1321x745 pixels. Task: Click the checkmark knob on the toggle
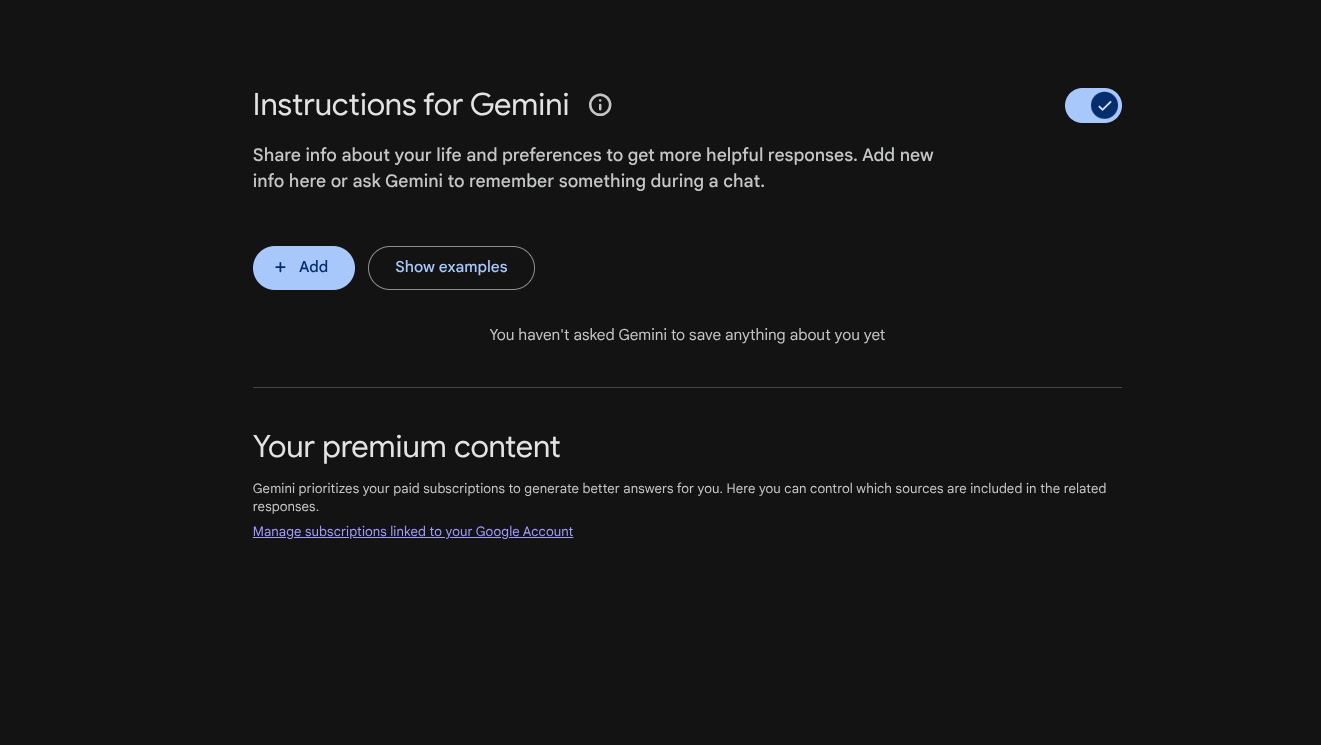pyautogui.click(x=1104, y=106)
